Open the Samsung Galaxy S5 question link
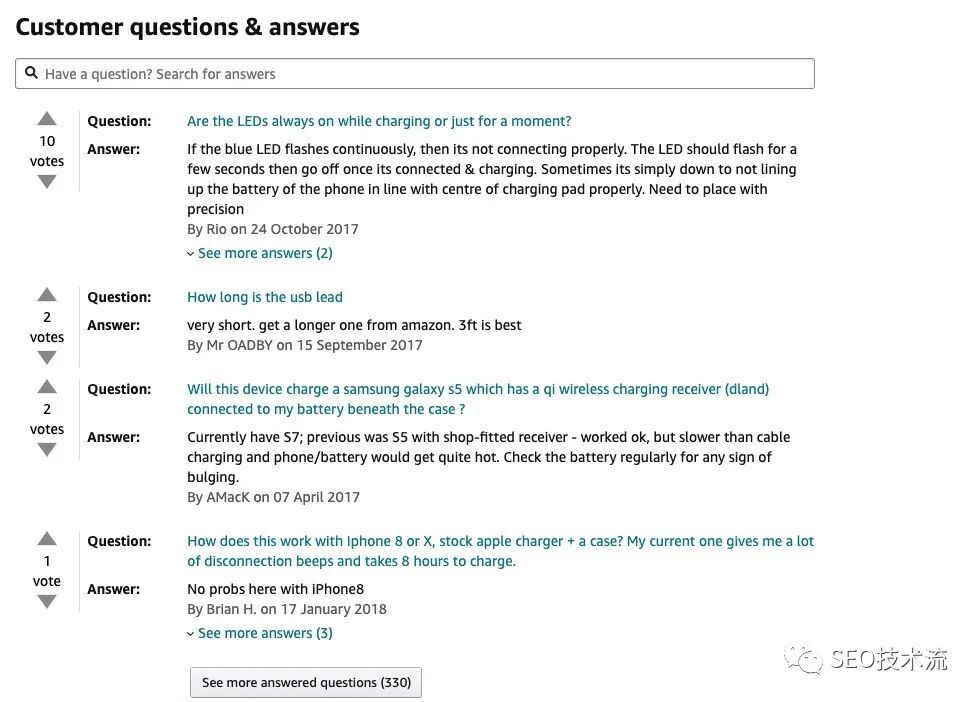The width and height of the screenshot is (979, 702). tap(478, 389)
